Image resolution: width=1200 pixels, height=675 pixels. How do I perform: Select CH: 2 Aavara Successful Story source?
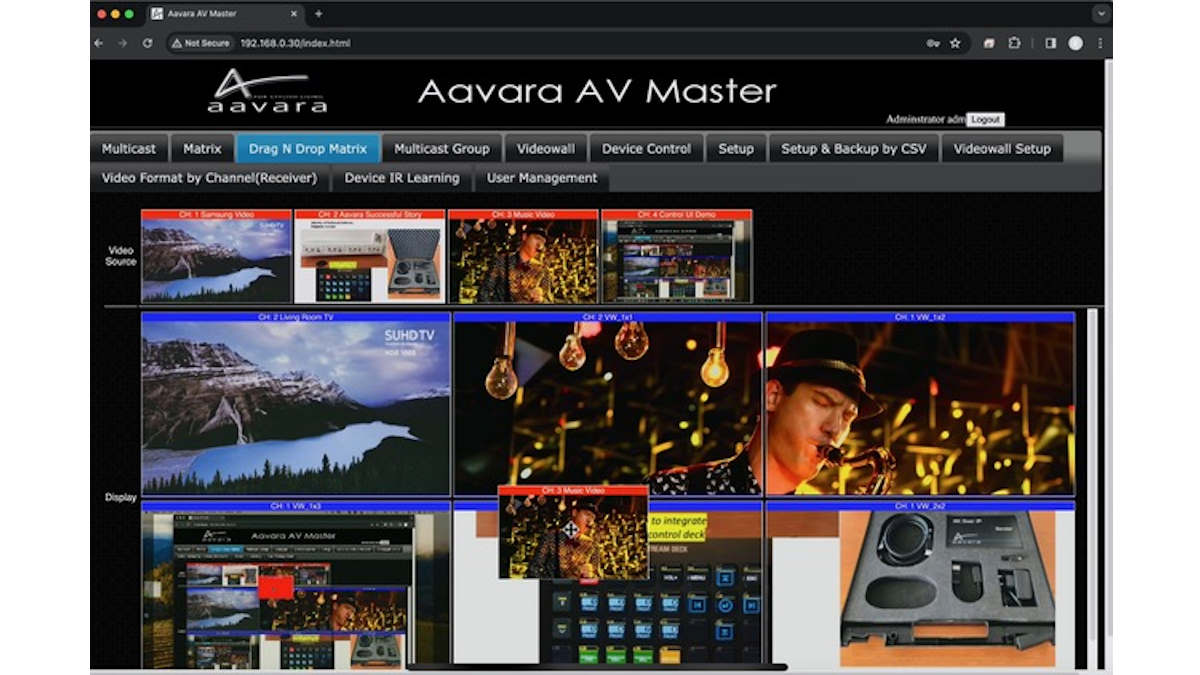370,256
